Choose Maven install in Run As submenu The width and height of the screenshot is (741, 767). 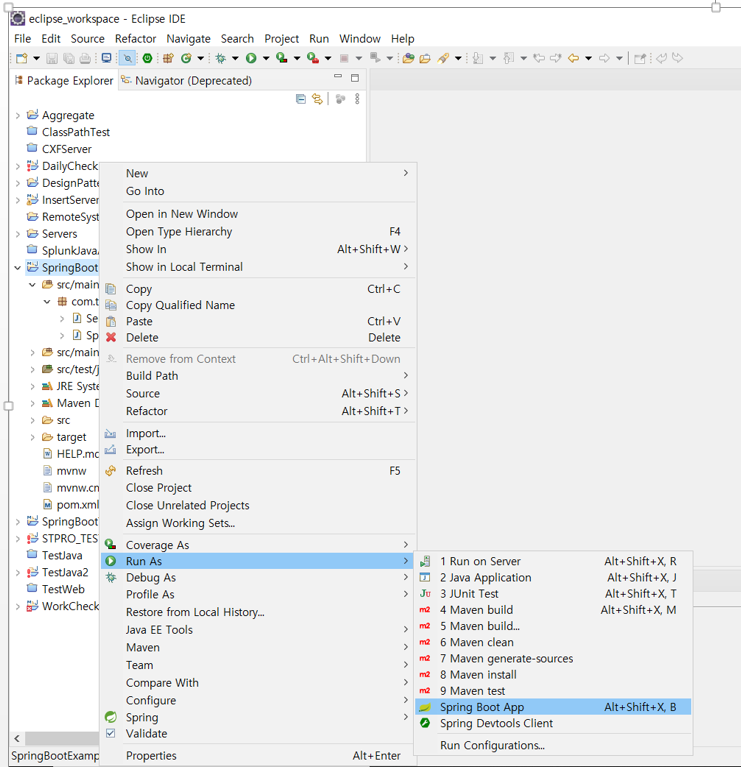tap(553, 675)
